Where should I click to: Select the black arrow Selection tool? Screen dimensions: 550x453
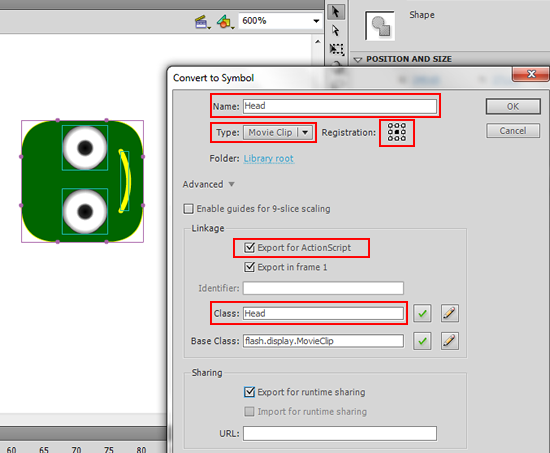click(x=336, y=12)
